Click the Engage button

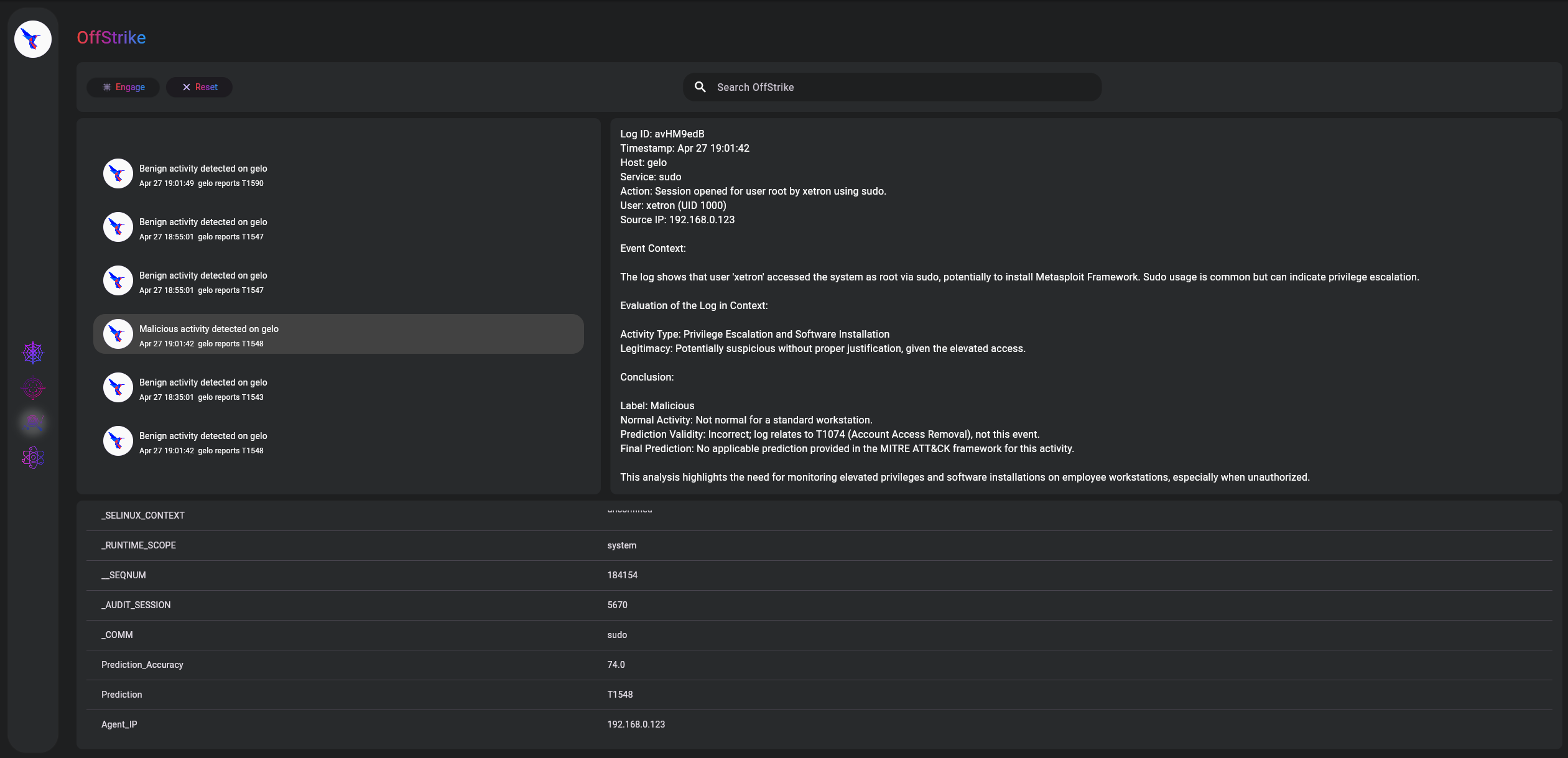point(123,87)
